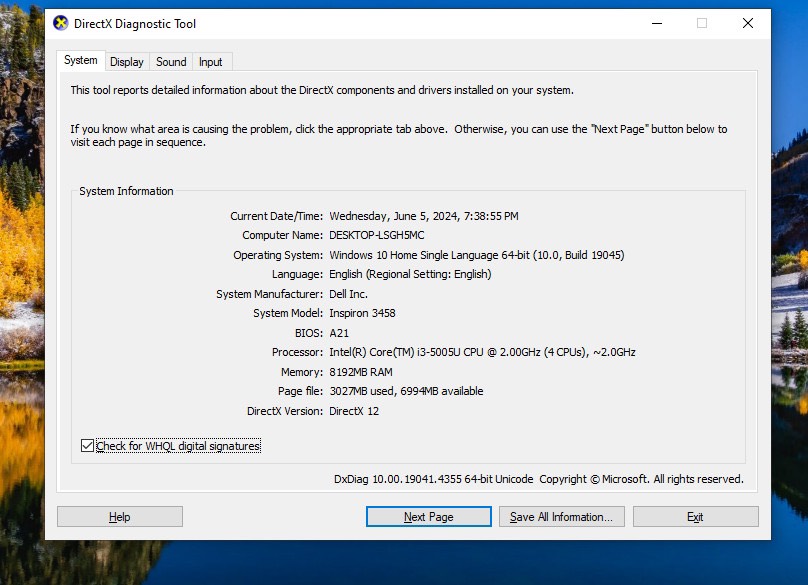The height and width of the screenshot is (585, 808).
Task: Click the Windows 10 Home operating system value
Action: pyautogui.click(x=476, y=255)
